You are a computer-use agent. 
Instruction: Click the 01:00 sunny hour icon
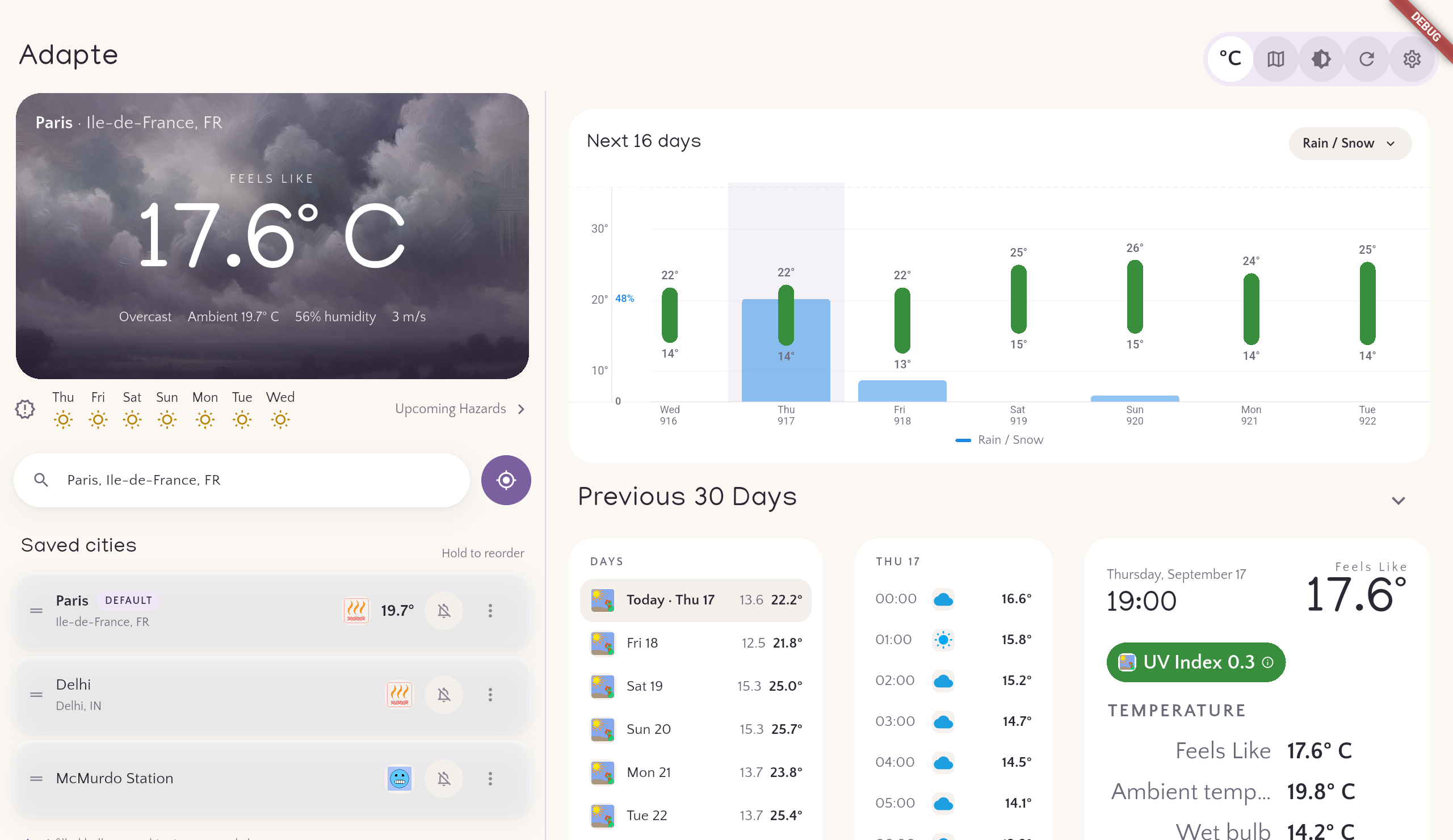(x=943, y=640)
